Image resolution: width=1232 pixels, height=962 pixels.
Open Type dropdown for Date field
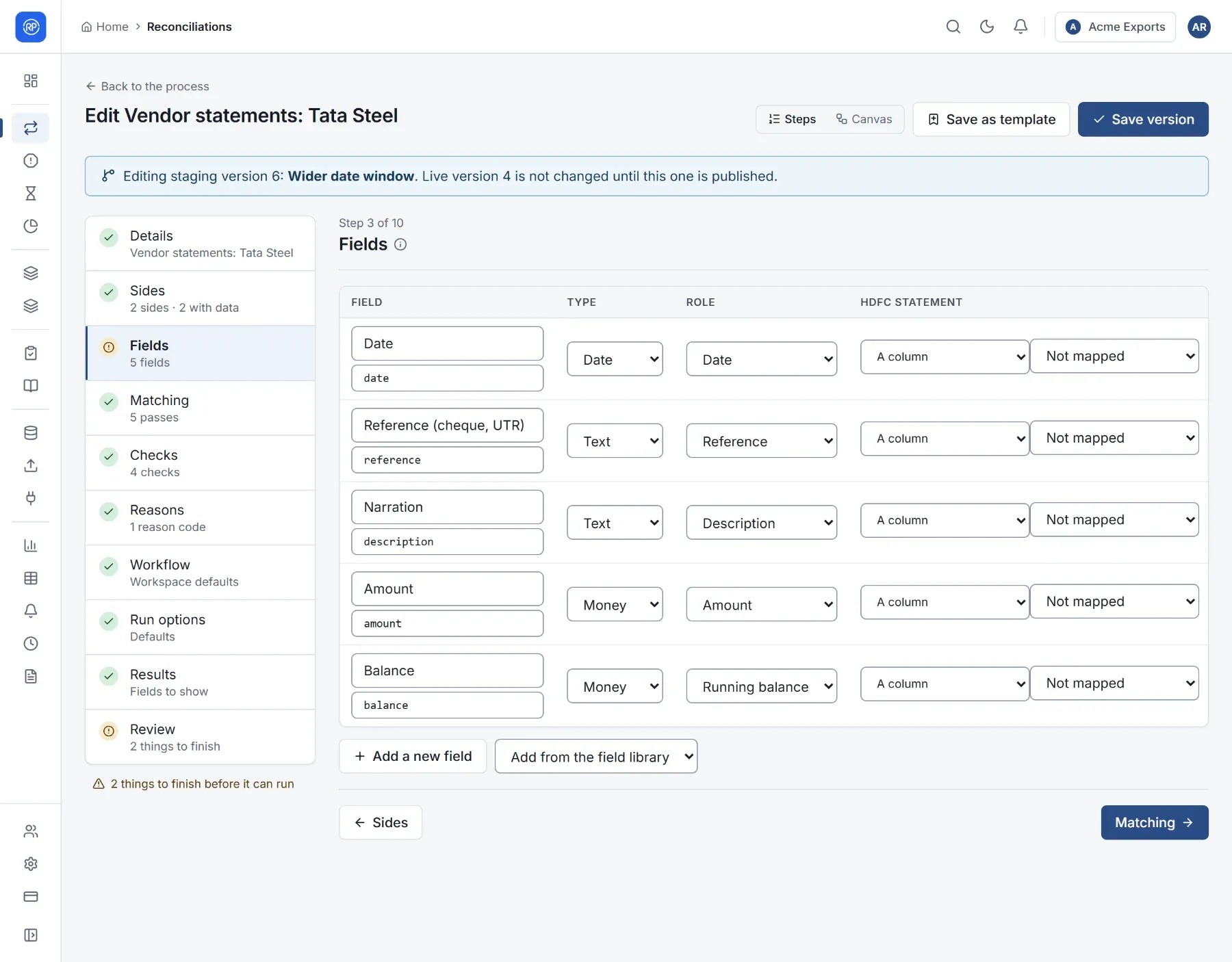click(x=615, y=359)
